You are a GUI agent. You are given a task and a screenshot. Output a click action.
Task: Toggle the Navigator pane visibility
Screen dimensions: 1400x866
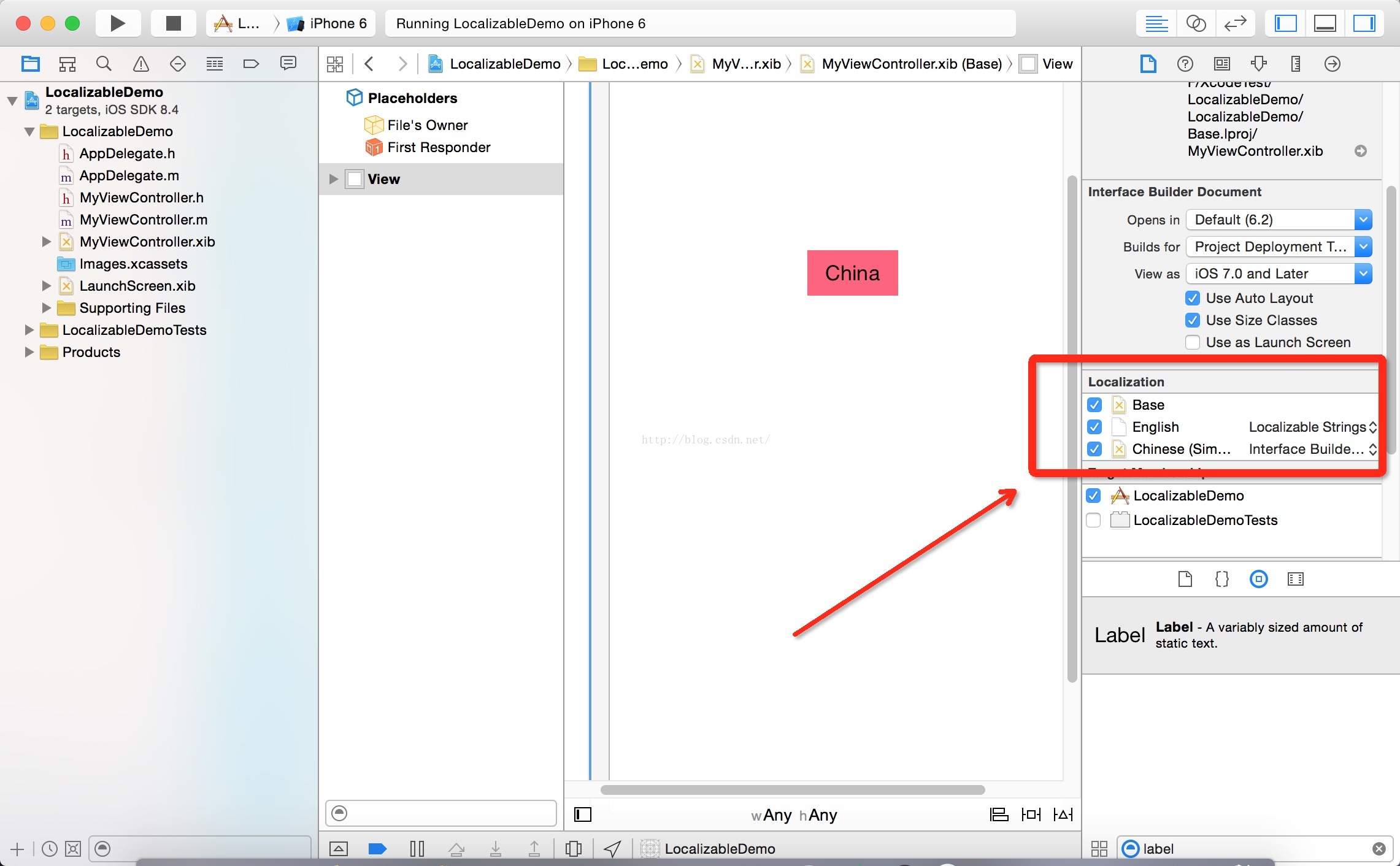point(1286,24)
